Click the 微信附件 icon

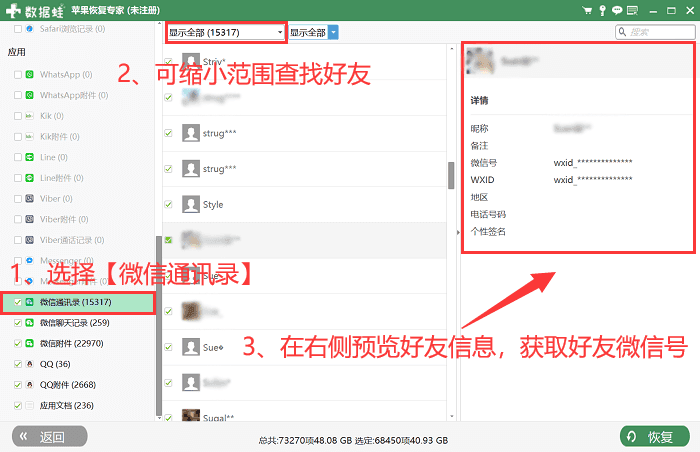29,343
